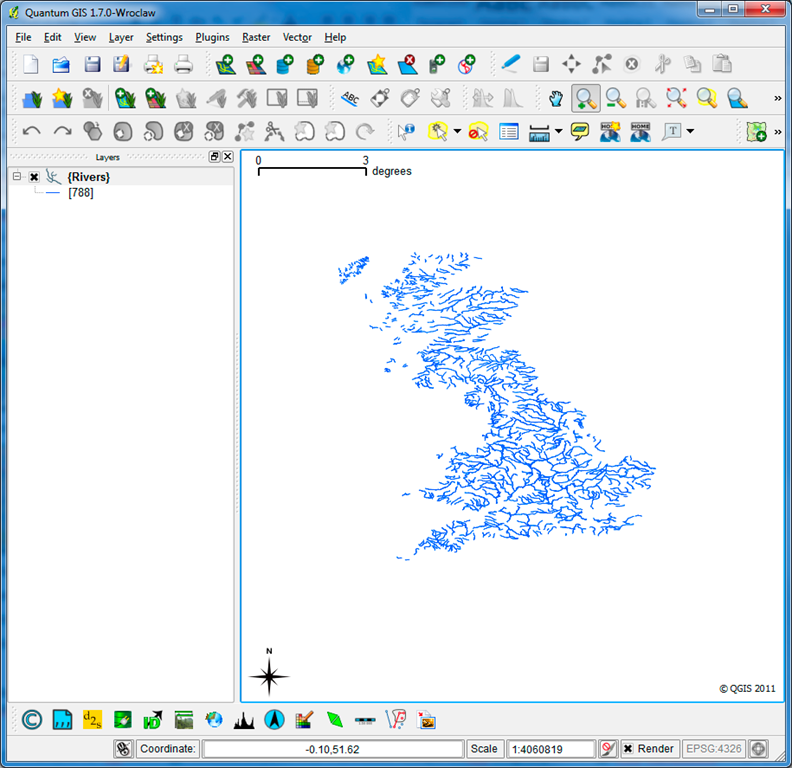Click the Move Feature cross-arrows icon
The height and width of the screenshot is (768, 792).
tap(571, 65)
